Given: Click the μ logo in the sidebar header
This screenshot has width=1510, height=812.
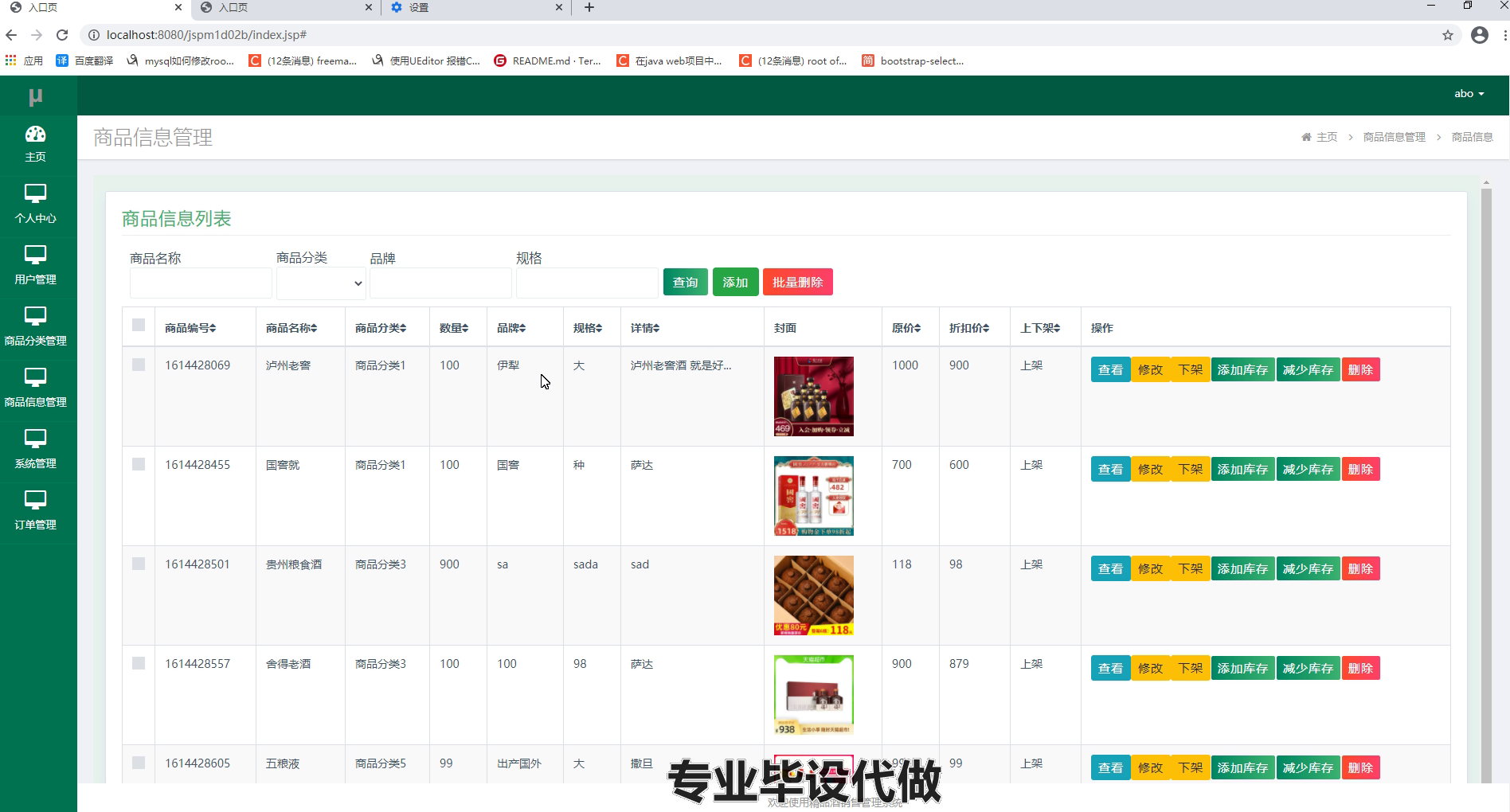Looking at the screenshot, I should click(35, 96).
